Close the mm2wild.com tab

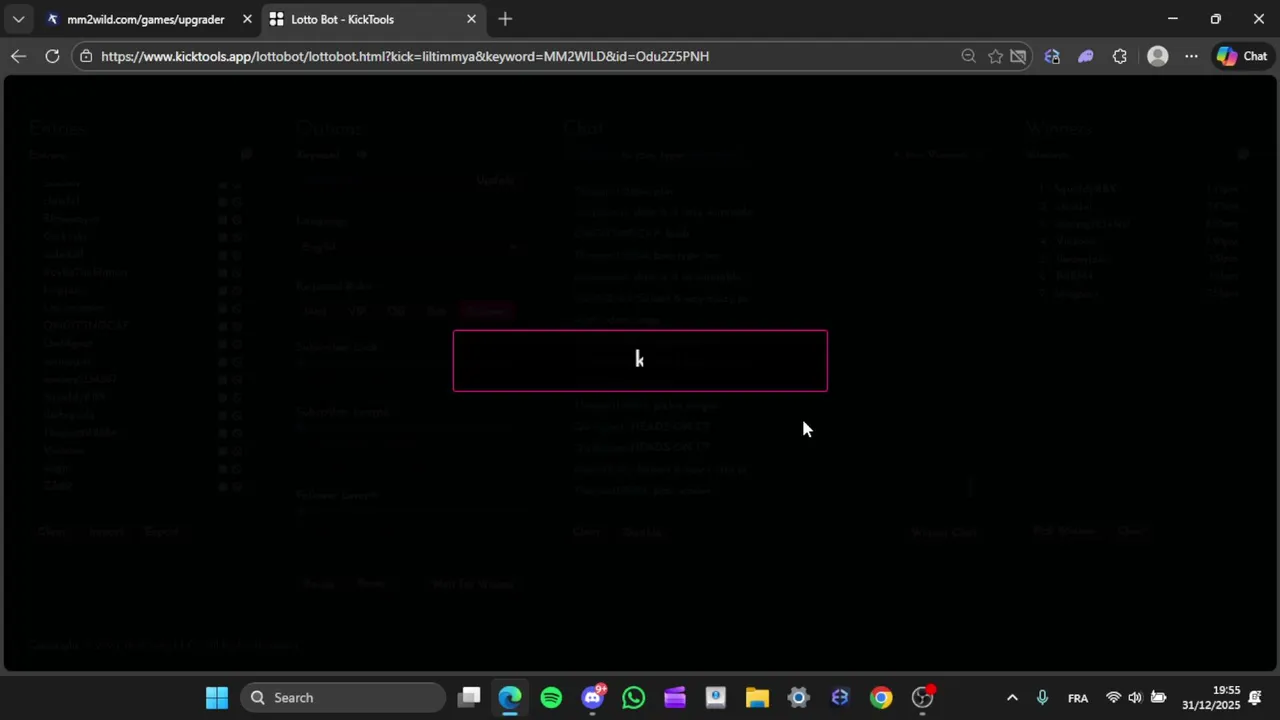(247, 19)
